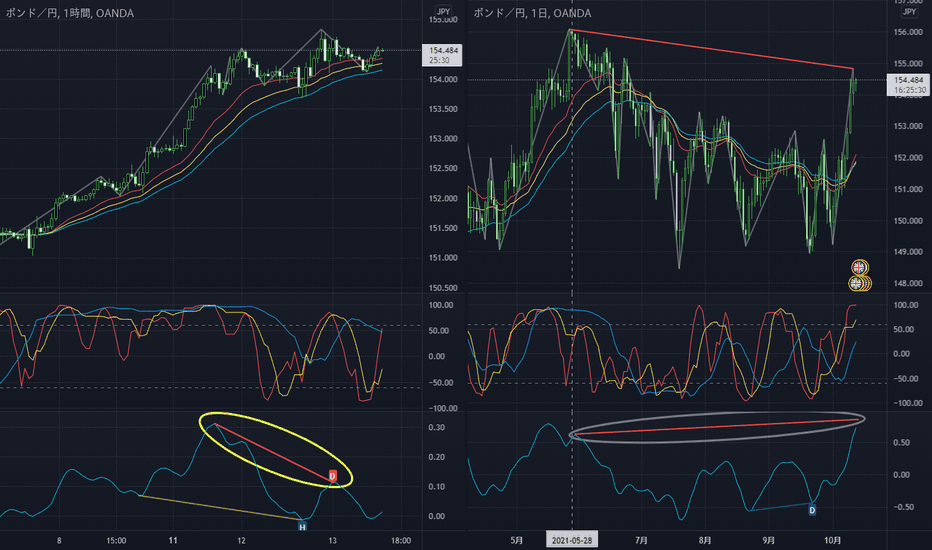
Task: Click 154.000 on the hourly price scale
Action: point(443,79)
